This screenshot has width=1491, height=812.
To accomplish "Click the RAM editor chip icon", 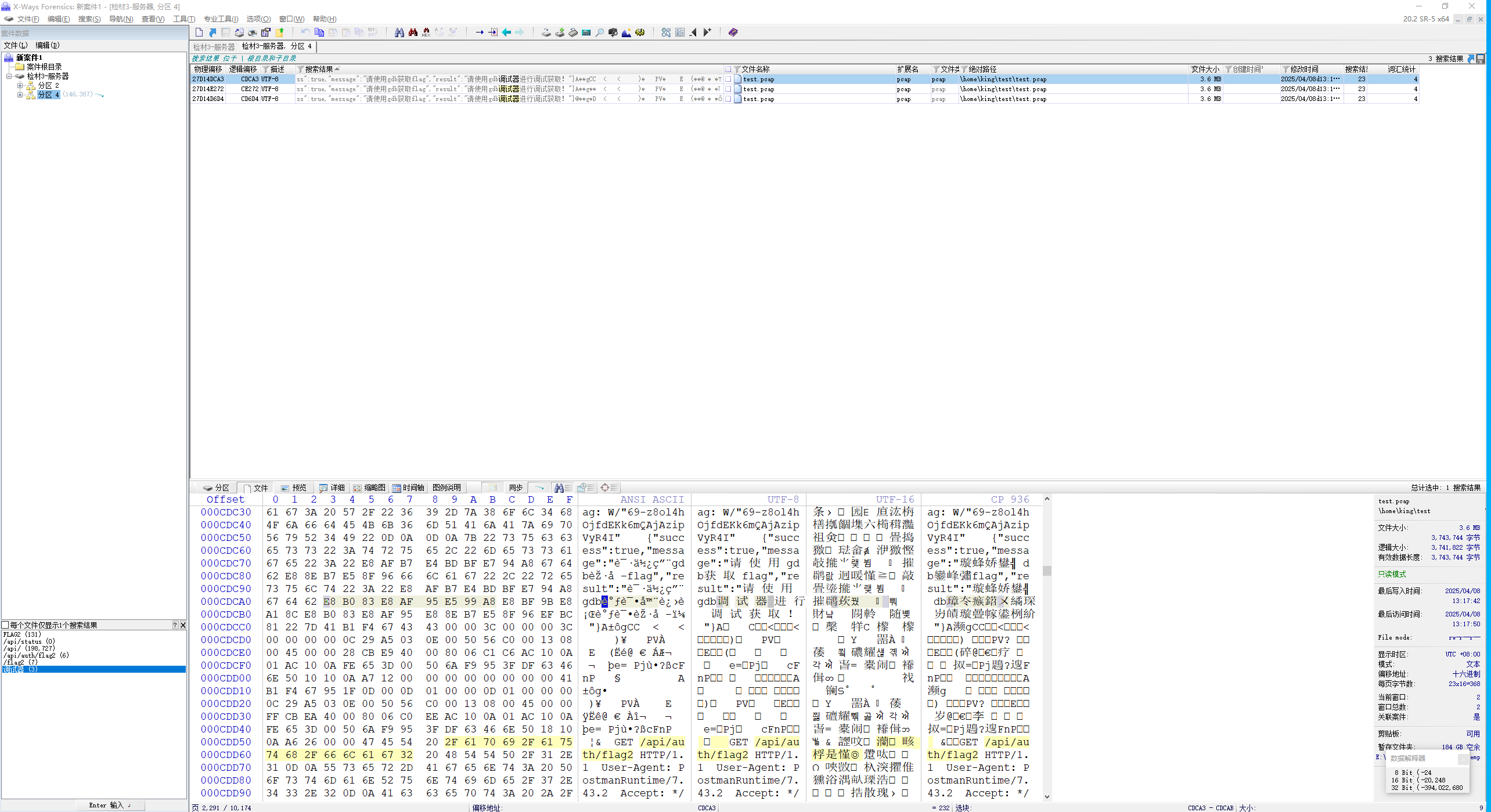I will point(573,33).
